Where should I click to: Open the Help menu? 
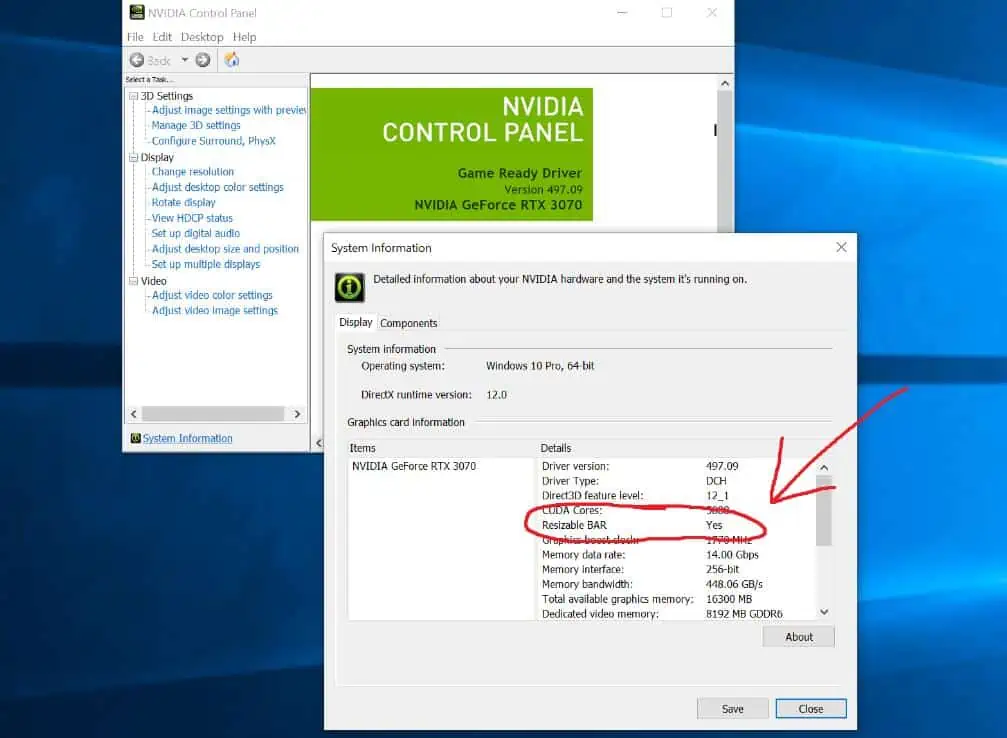tap(244, 37)
